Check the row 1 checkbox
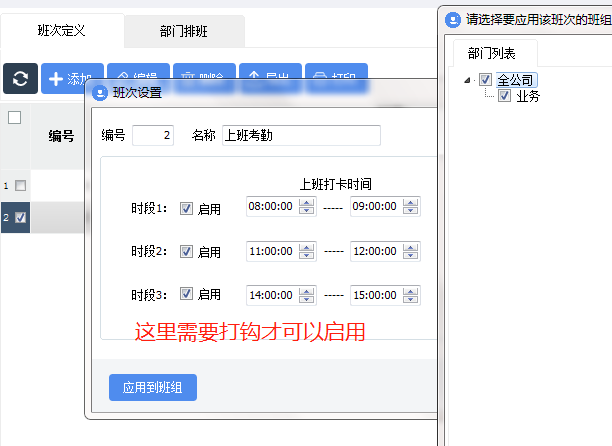612x446 pixels. 20,185
